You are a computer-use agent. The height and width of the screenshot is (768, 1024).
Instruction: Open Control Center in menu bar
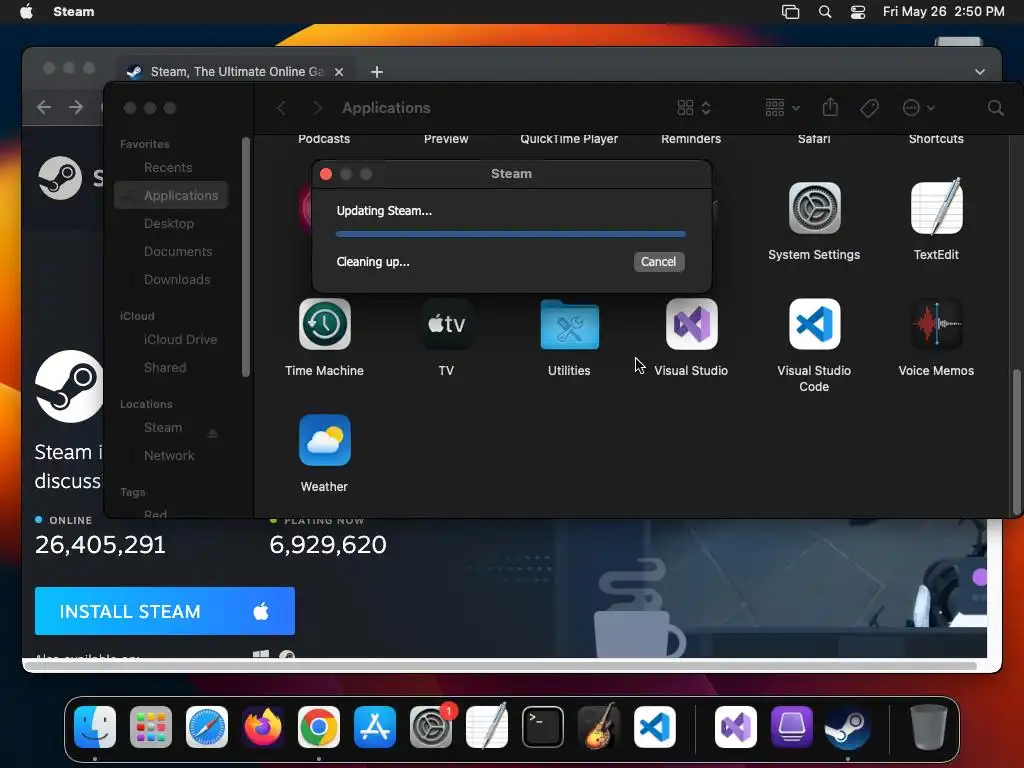857,12
